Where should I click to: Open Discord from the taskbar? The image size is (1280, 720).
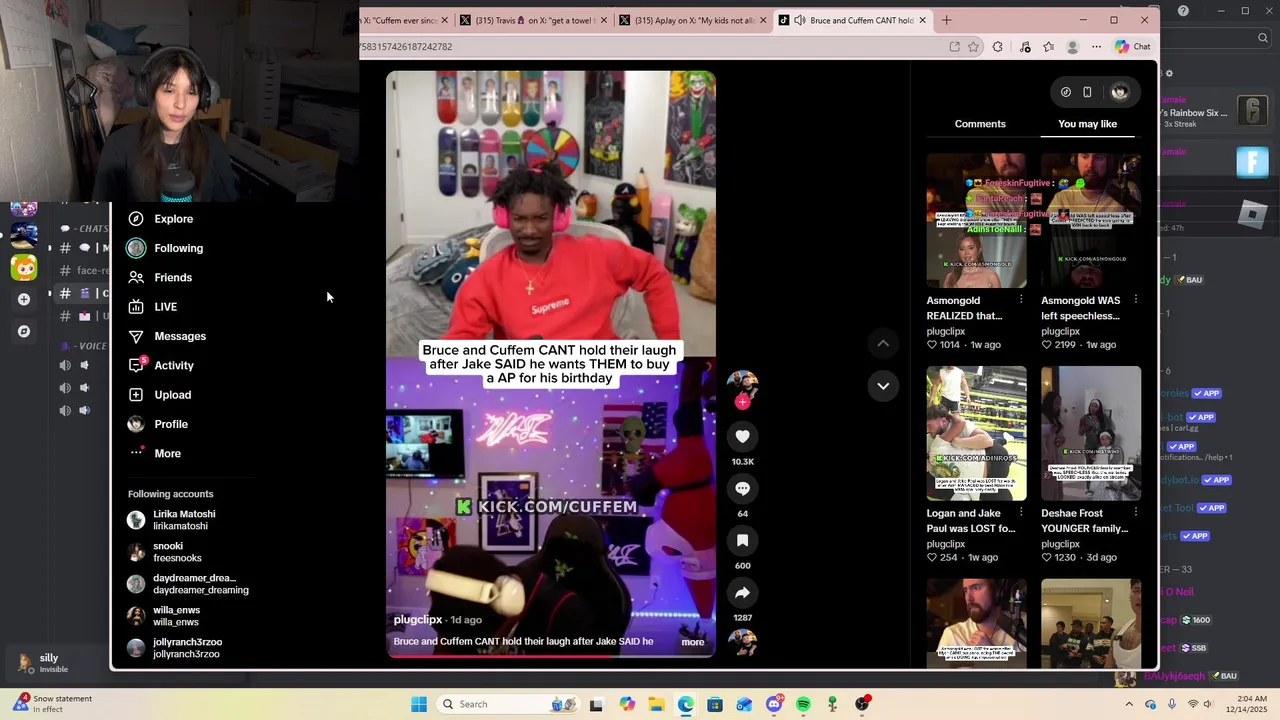[774, 704]
